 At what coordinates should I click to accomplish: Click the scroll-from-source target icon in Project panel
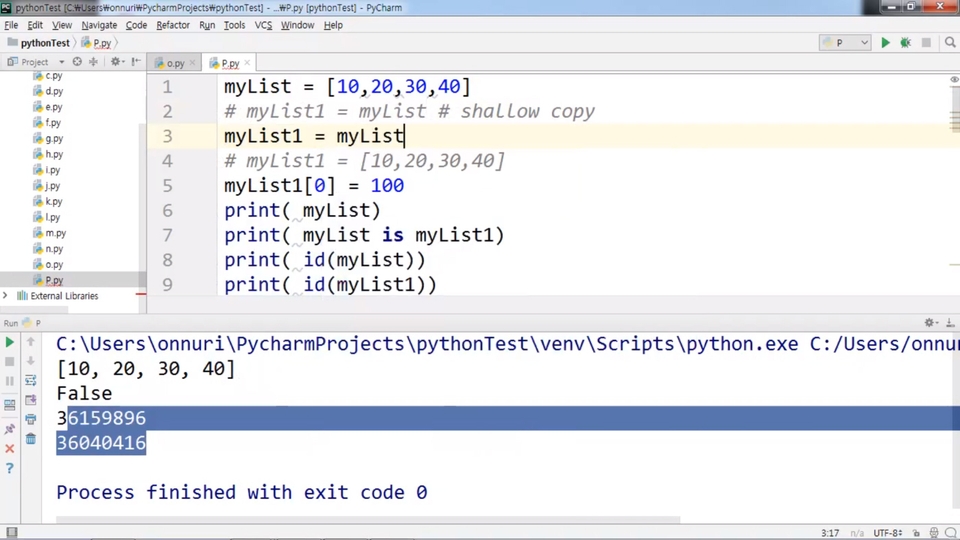click(x=77, y=61)
